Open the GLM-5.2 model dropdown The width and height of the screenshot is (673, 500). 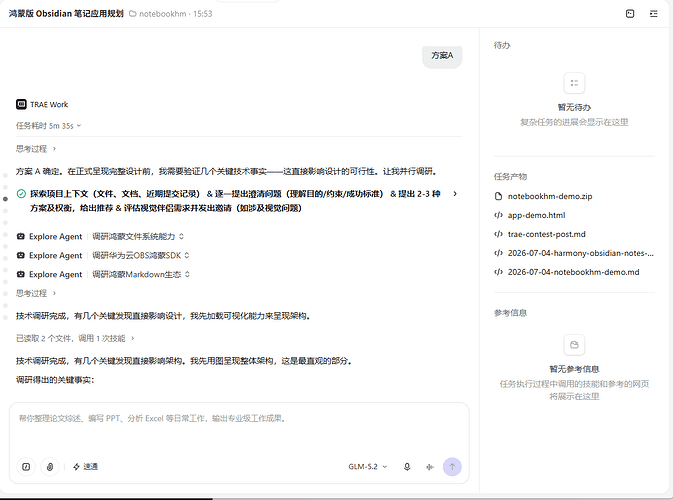pyautogui.click(x=367, y=467)
